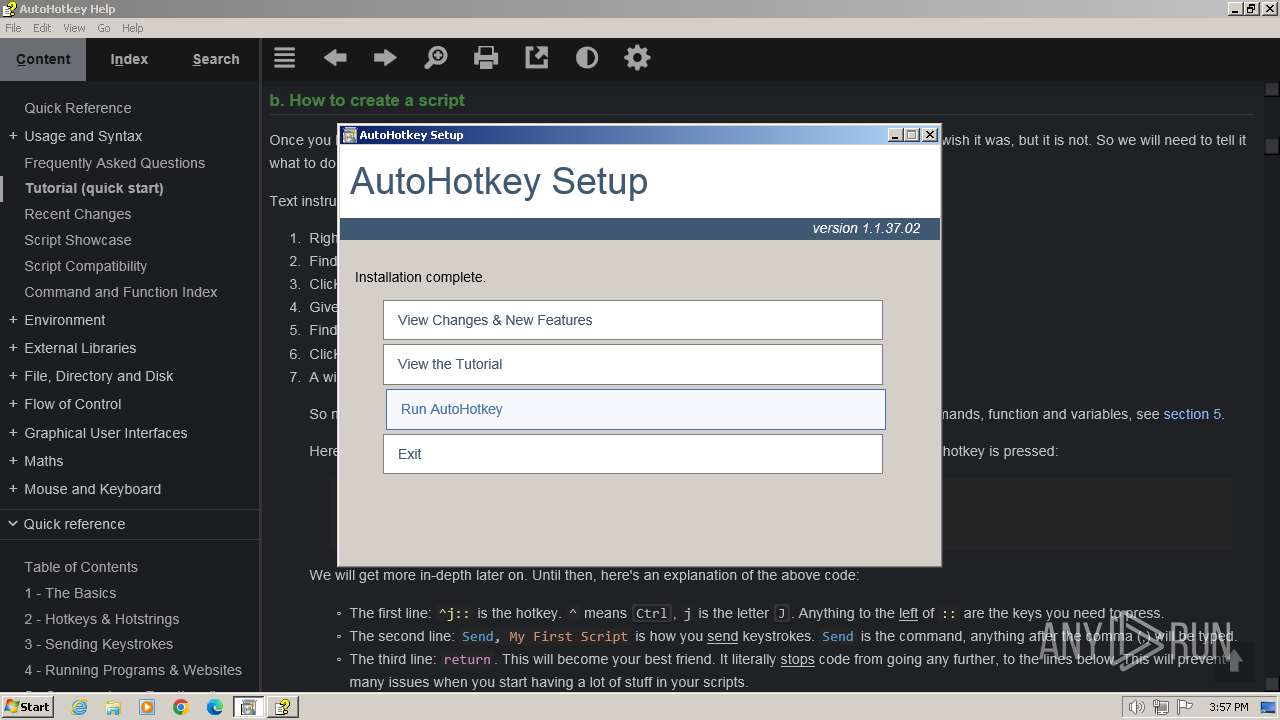This screenshot has height=720, width=1280.
Task: Open Frequently Asked Questions
Action: pos(115,163)
